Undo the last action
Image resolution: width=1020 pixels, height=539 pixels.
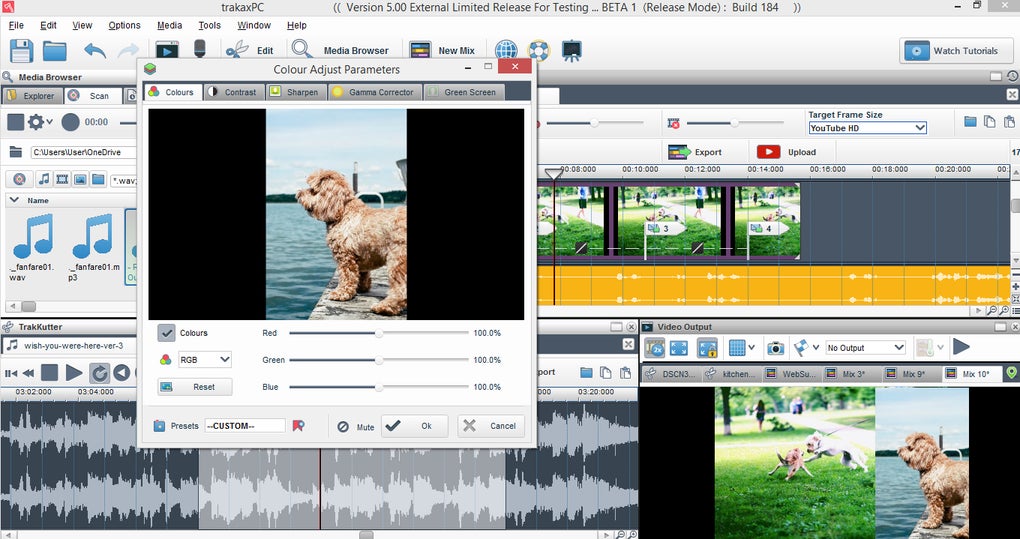click(x=95, y=50)
